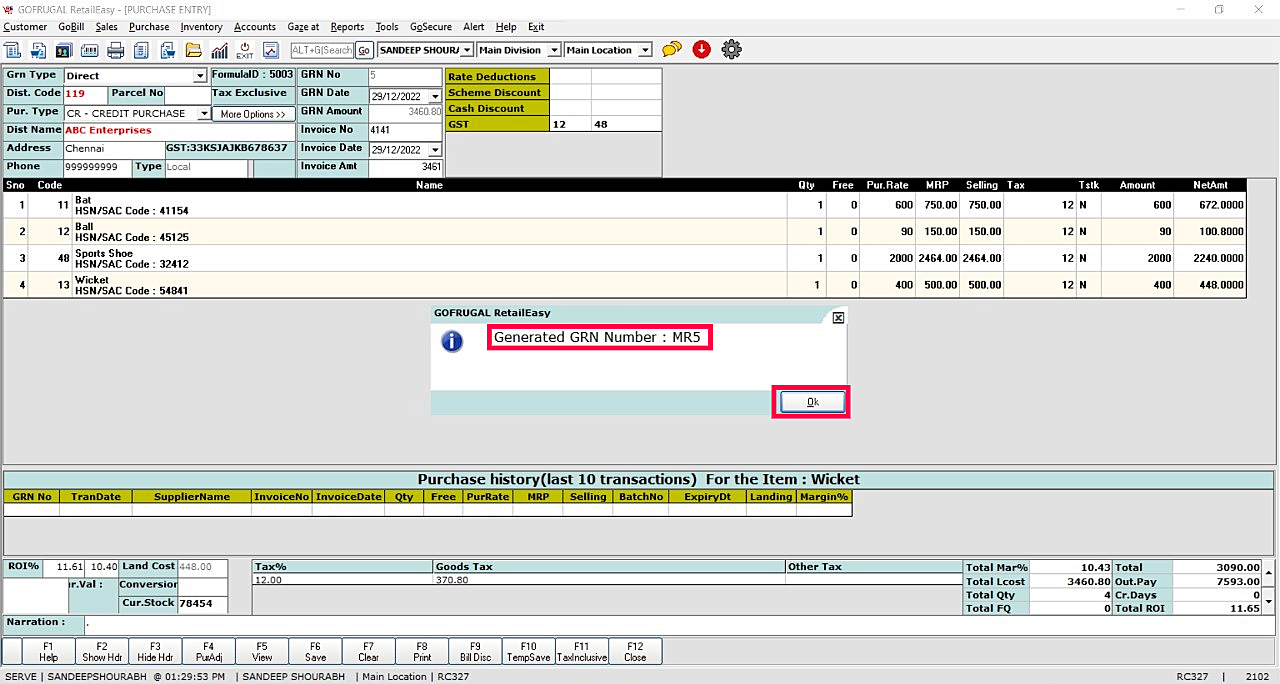Click the EXIT power icon

(x=245, y=50)
